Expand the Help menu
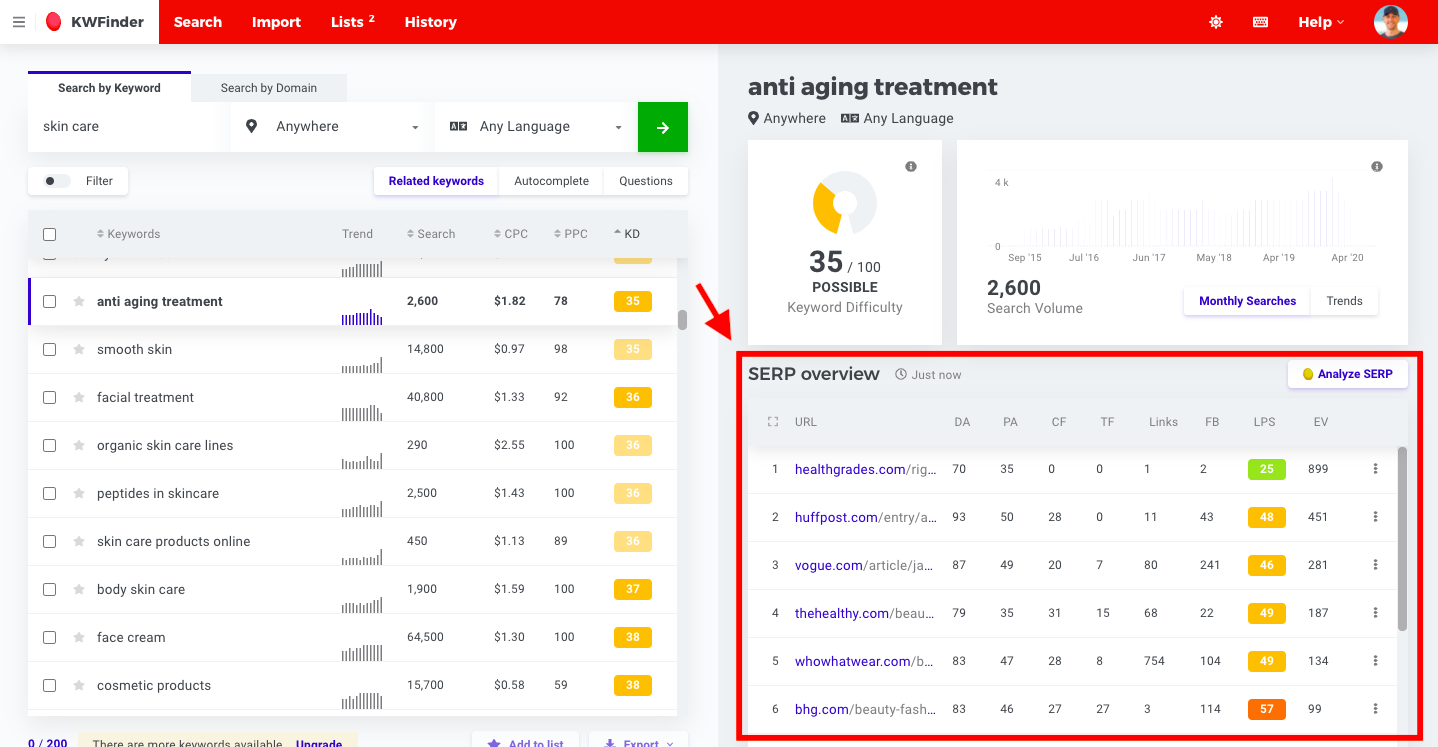Image resolution: width=1438 pixels, height=747 pixels. point(1321,22)
